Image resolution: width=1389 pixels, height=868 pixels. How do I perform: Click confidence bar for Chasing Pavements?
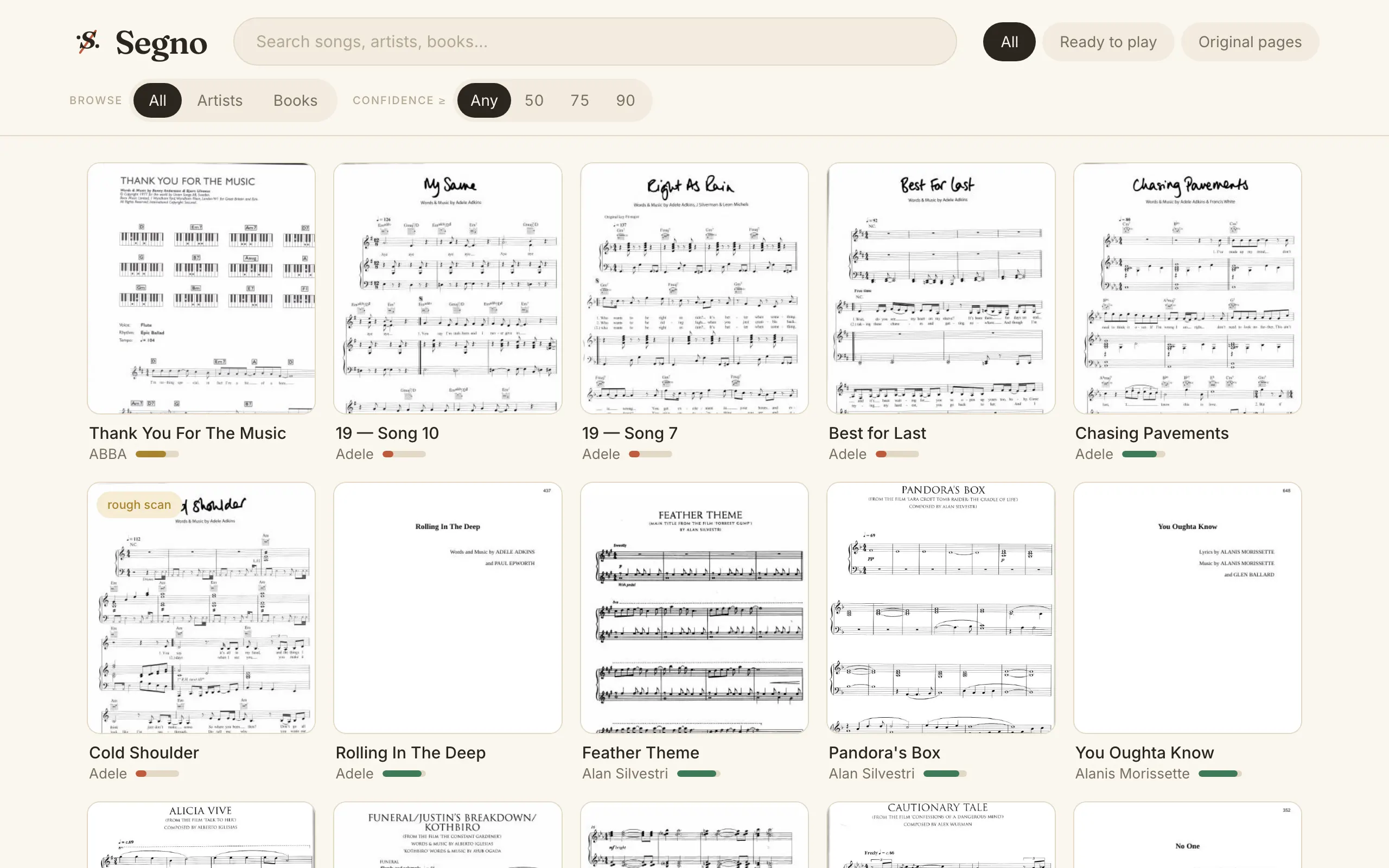[x=1143, y=454]
